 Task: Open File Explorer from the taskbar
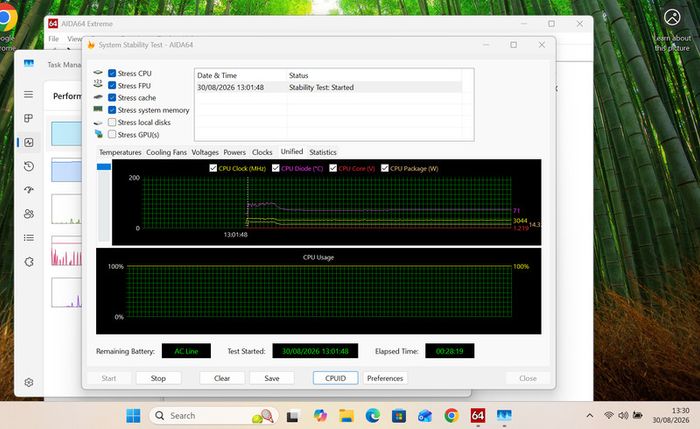pyautogui.click(x=346, y=416)
